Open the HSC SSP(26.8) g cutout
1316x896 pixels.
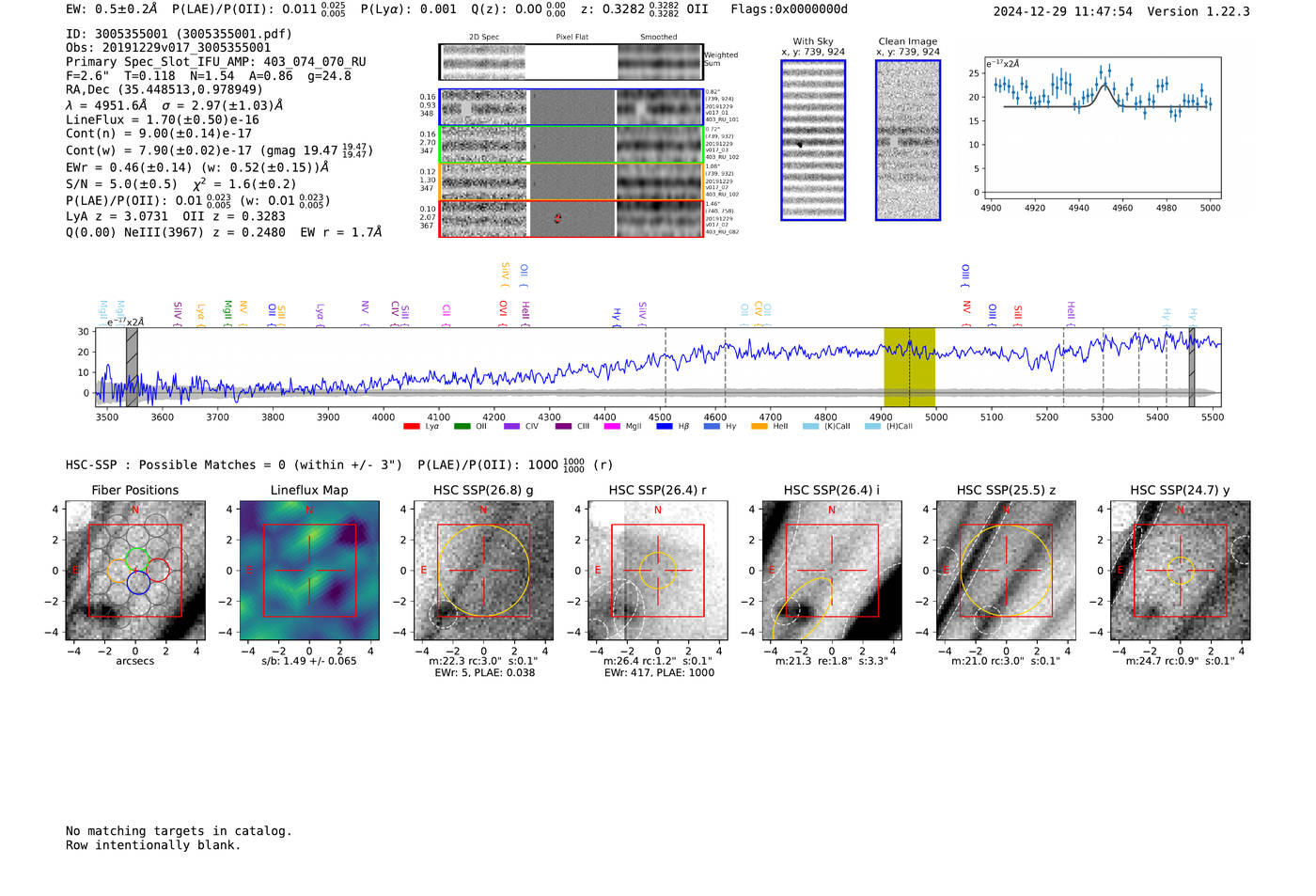pos(483,570)
